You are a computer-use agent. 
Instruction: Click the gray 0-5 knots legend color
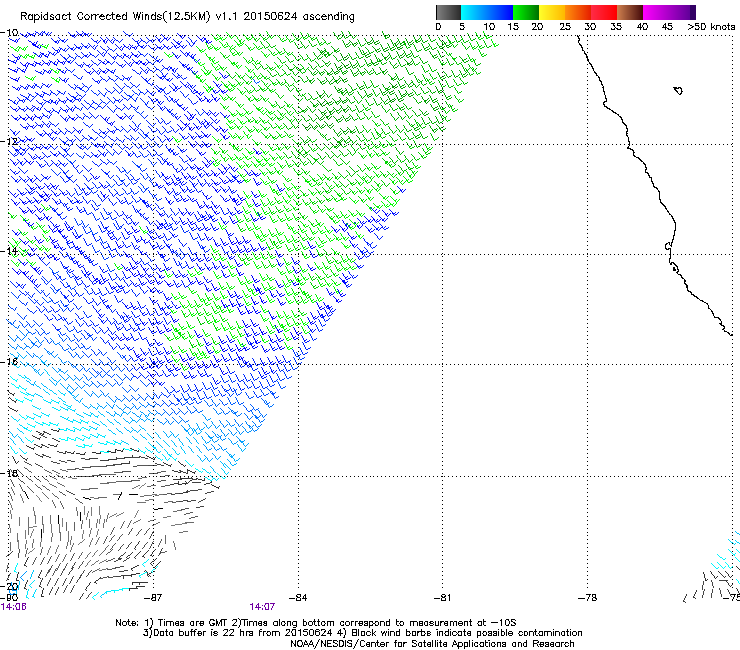tap(448, 12)
